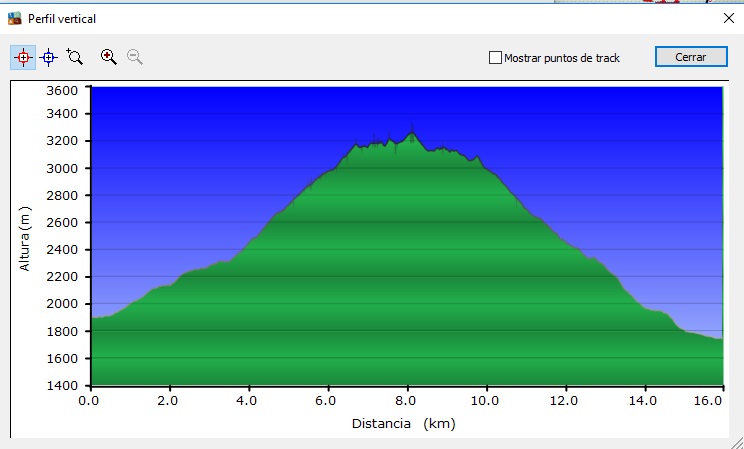Viewport: 744px width, 449px height.
Task: Enable Mostrar puntos de track checkbox
Action: [495, 58]
